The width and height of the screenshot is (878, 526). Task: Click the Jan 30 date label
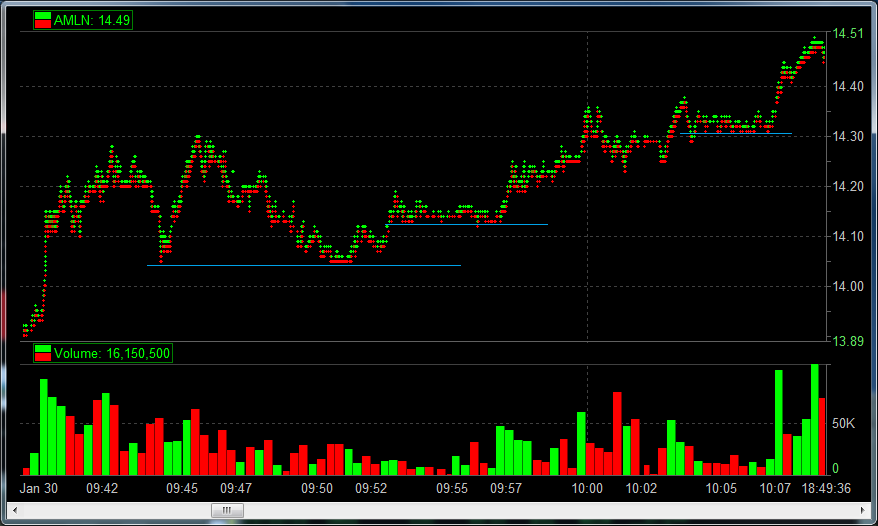point(39,488)
